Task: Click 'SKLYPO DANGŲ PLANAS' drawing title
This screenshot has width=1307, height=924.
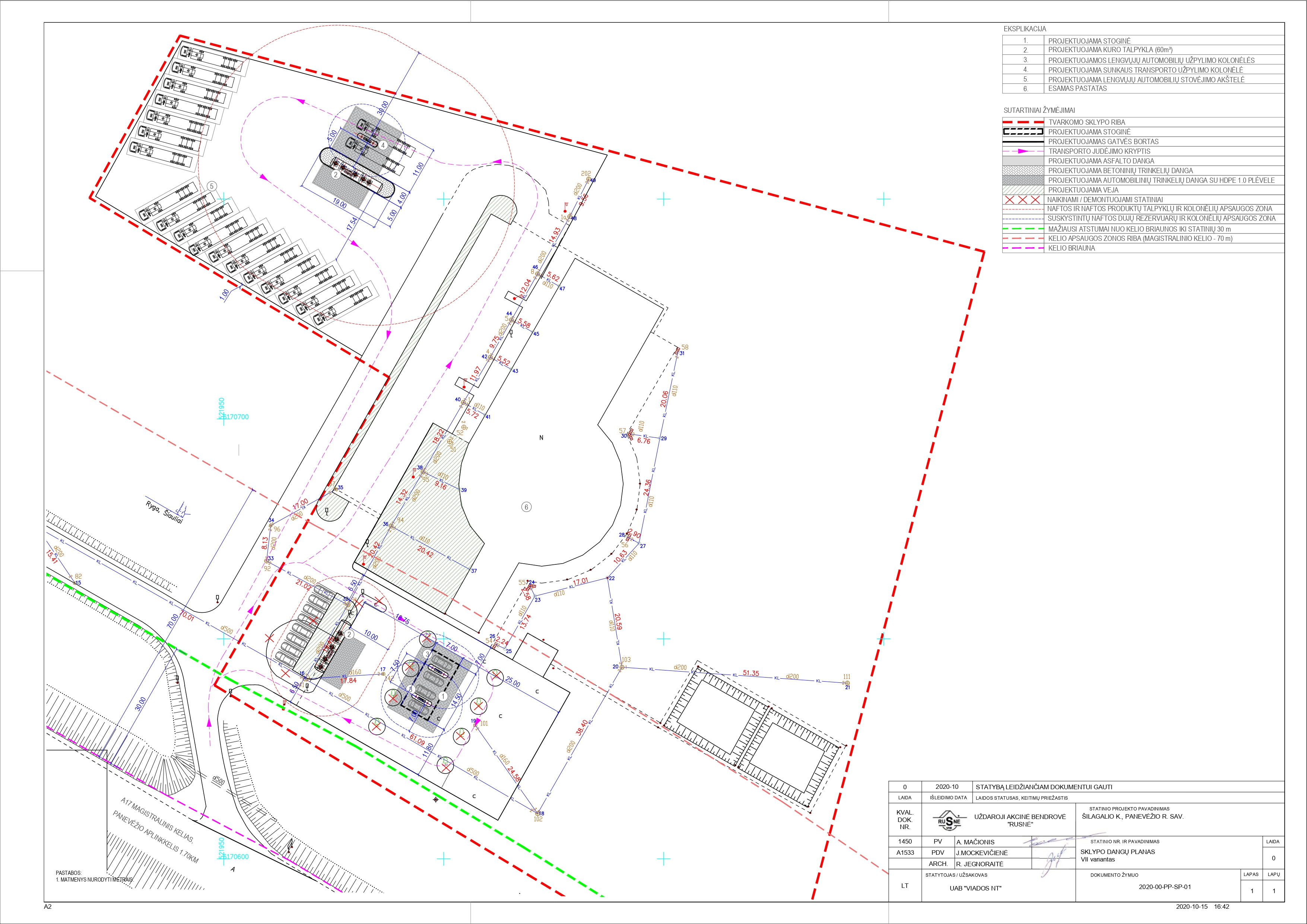Action: pos(1117,852)
